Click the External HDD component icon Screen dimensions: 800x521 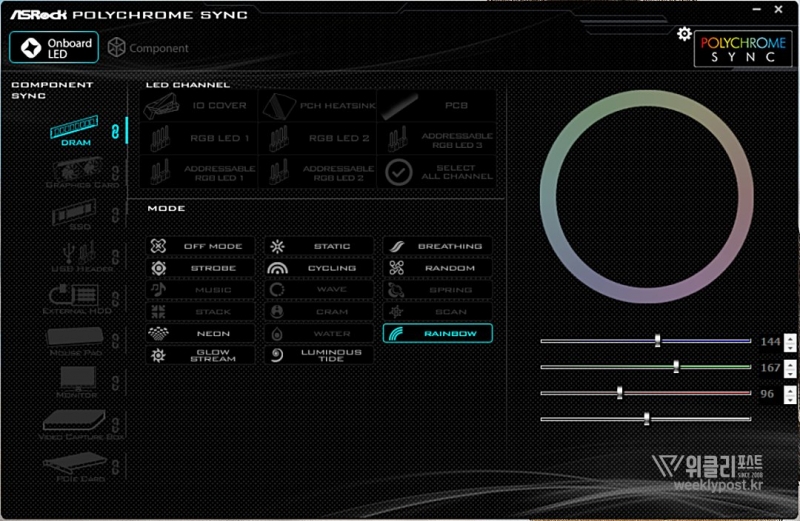(76, 297)
